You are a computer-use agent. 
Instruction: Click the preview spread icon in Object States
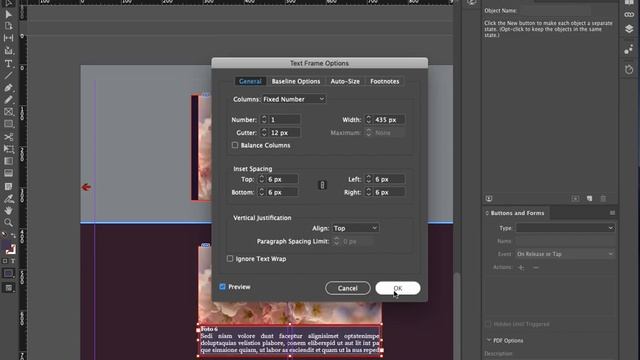tap(489, 199)
